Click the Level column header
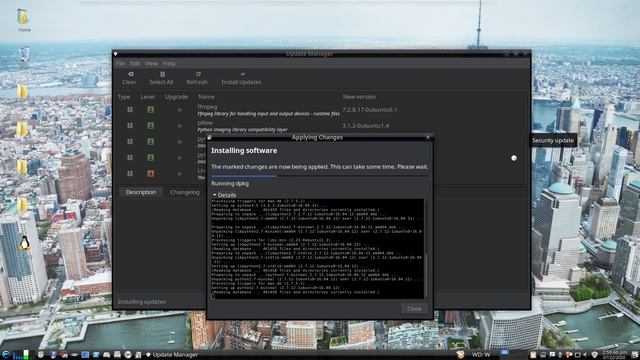Screen dimensions: 640x360 pyautogui.click(x=147, y=97)
